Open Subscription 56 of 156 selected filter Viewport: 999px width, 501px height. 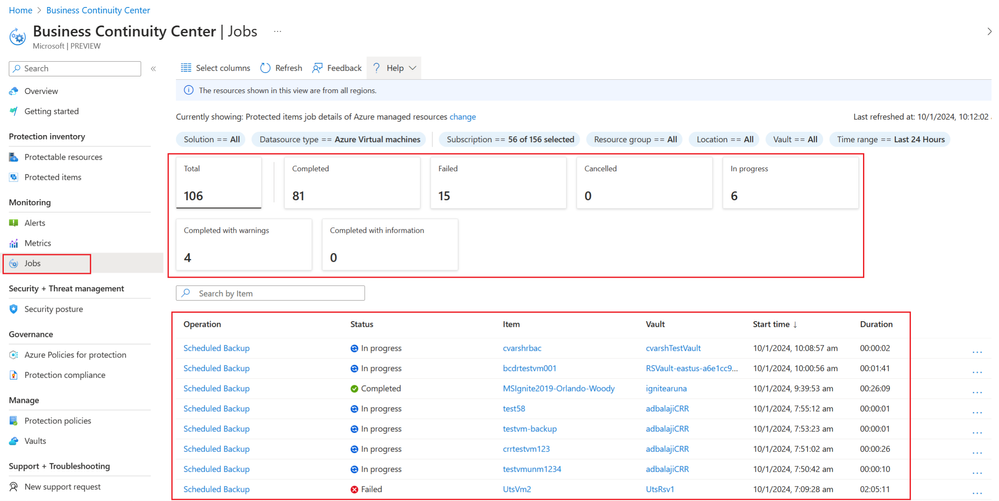coord(510,140)
